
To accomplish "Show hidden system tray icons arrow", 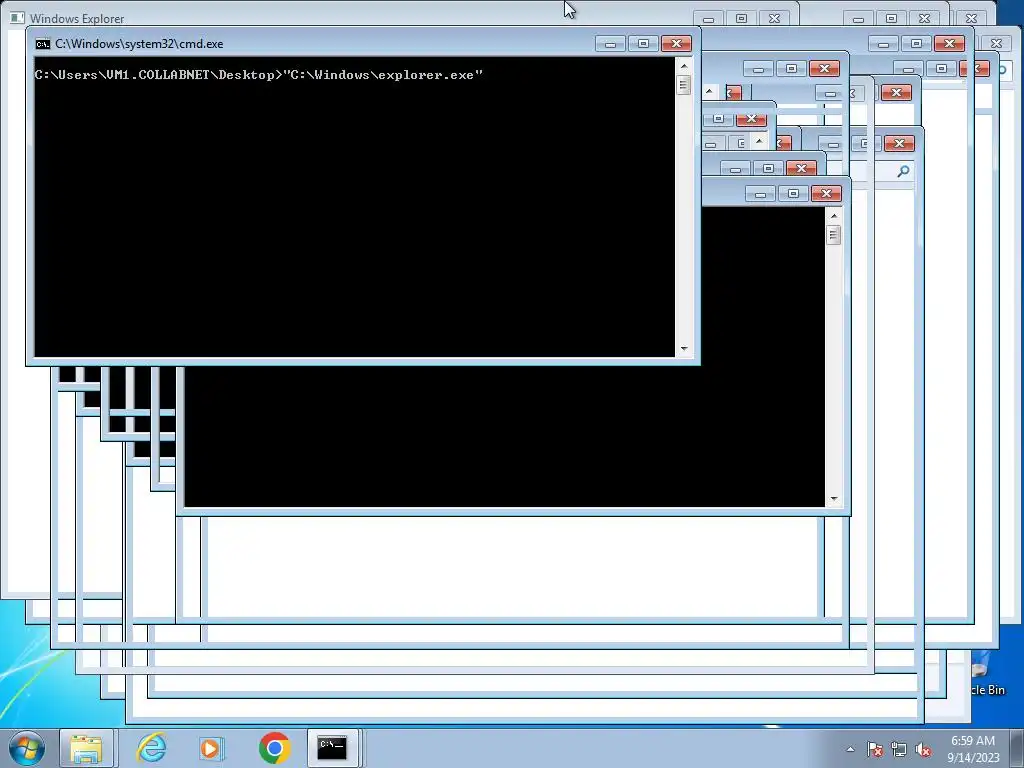I will (x=850, y=749).
